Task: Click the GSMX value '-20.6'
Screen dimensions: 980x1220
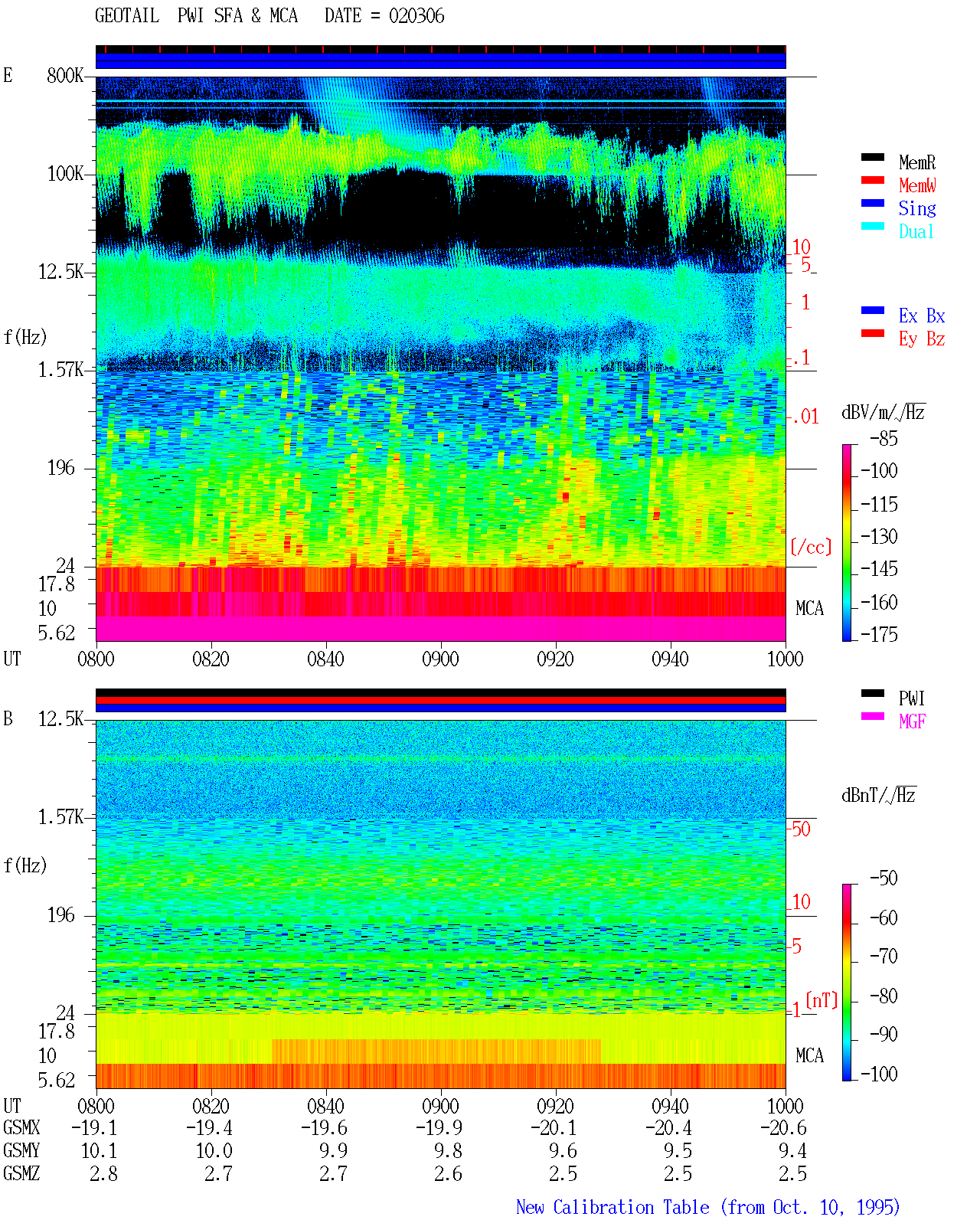Action: click(x=783, y=1128)
